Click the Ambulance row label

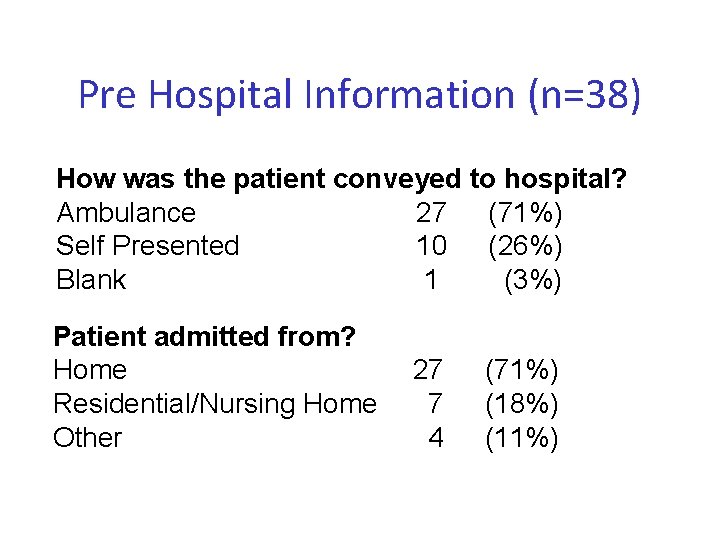pos(126,212)
